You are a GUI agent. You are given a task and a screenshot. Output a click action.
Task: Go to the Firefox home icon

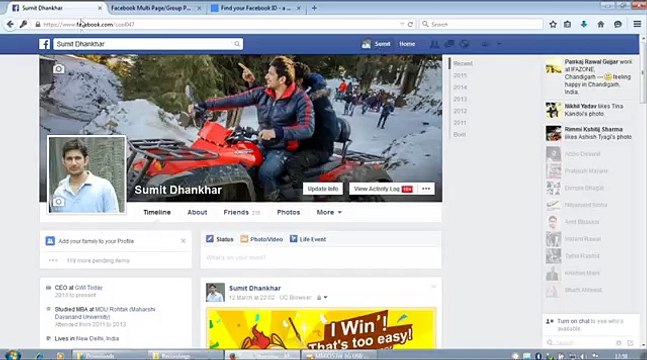pos(601,24)
